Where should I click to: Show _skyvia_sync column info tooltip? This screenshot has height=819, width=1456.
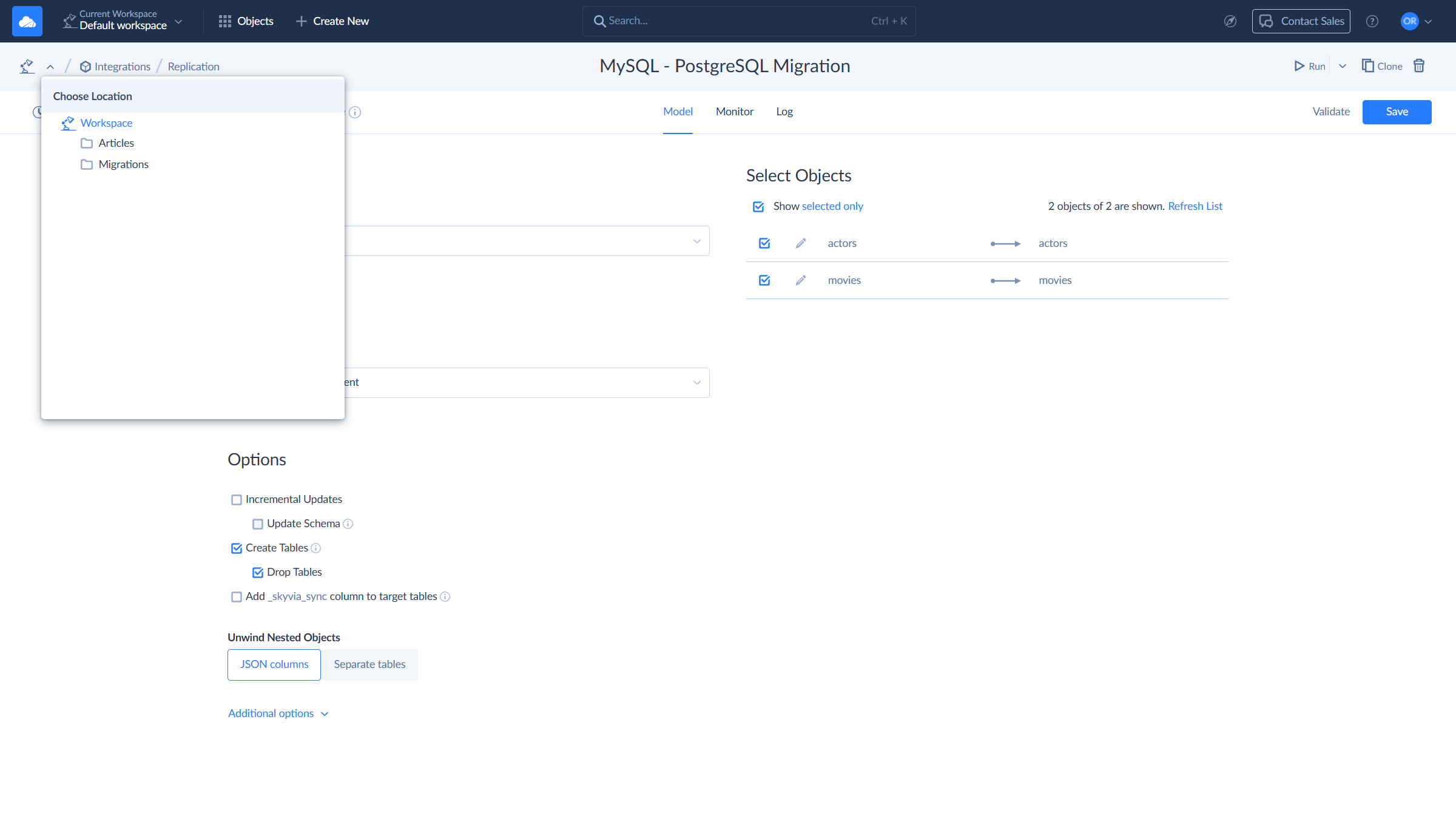tap(445, 597)
